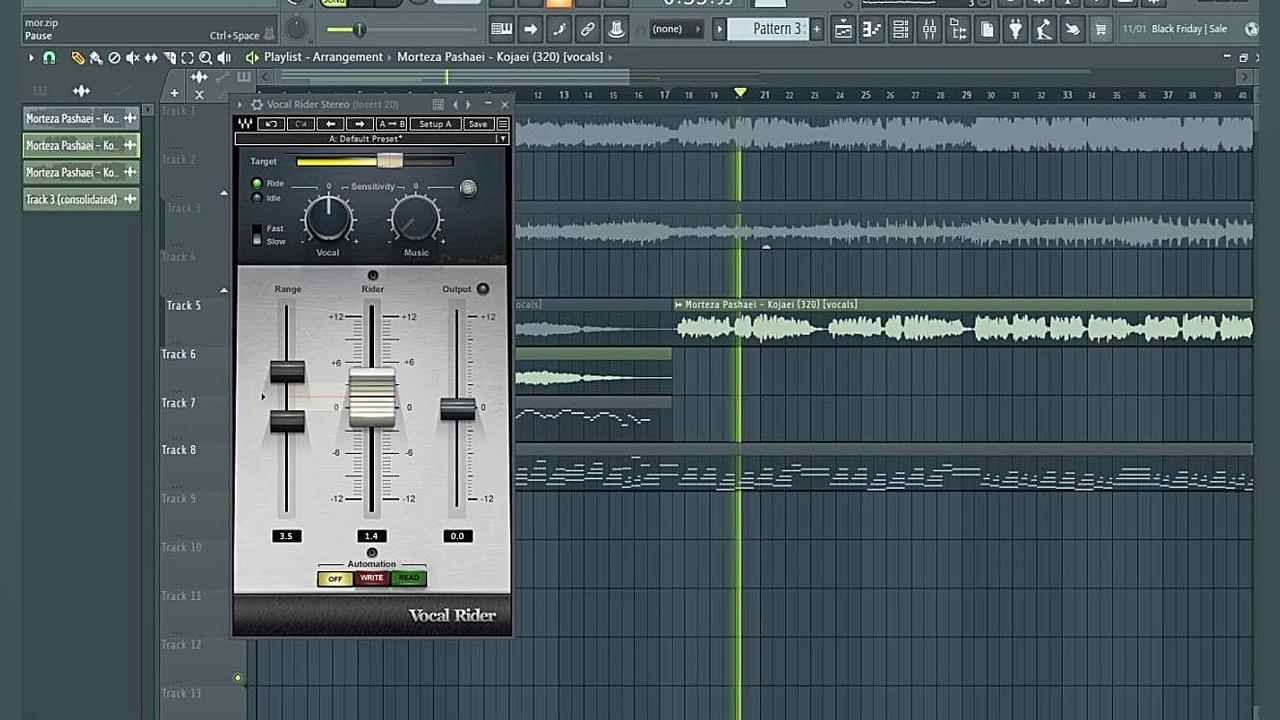Click the Music sensitivity knob
This screenshot has height=720, width=1280.
click(x=416, y=218)
